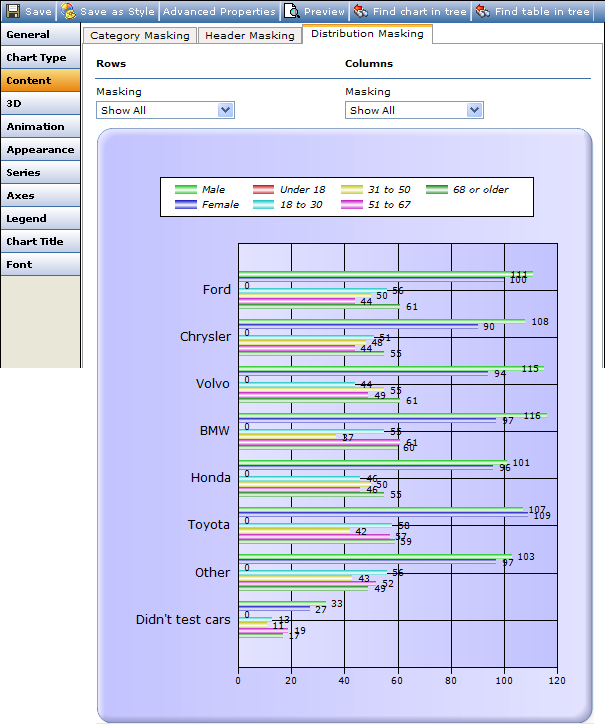Open the 3D settings section
This screenshot has width=605, height=725.
[x=40, y=104]
